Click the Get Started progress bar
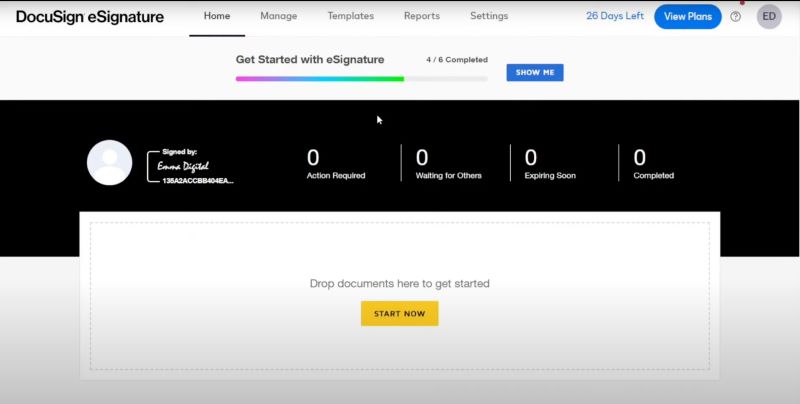This screenshot has width=800, height=404. (x=361, y=78)
